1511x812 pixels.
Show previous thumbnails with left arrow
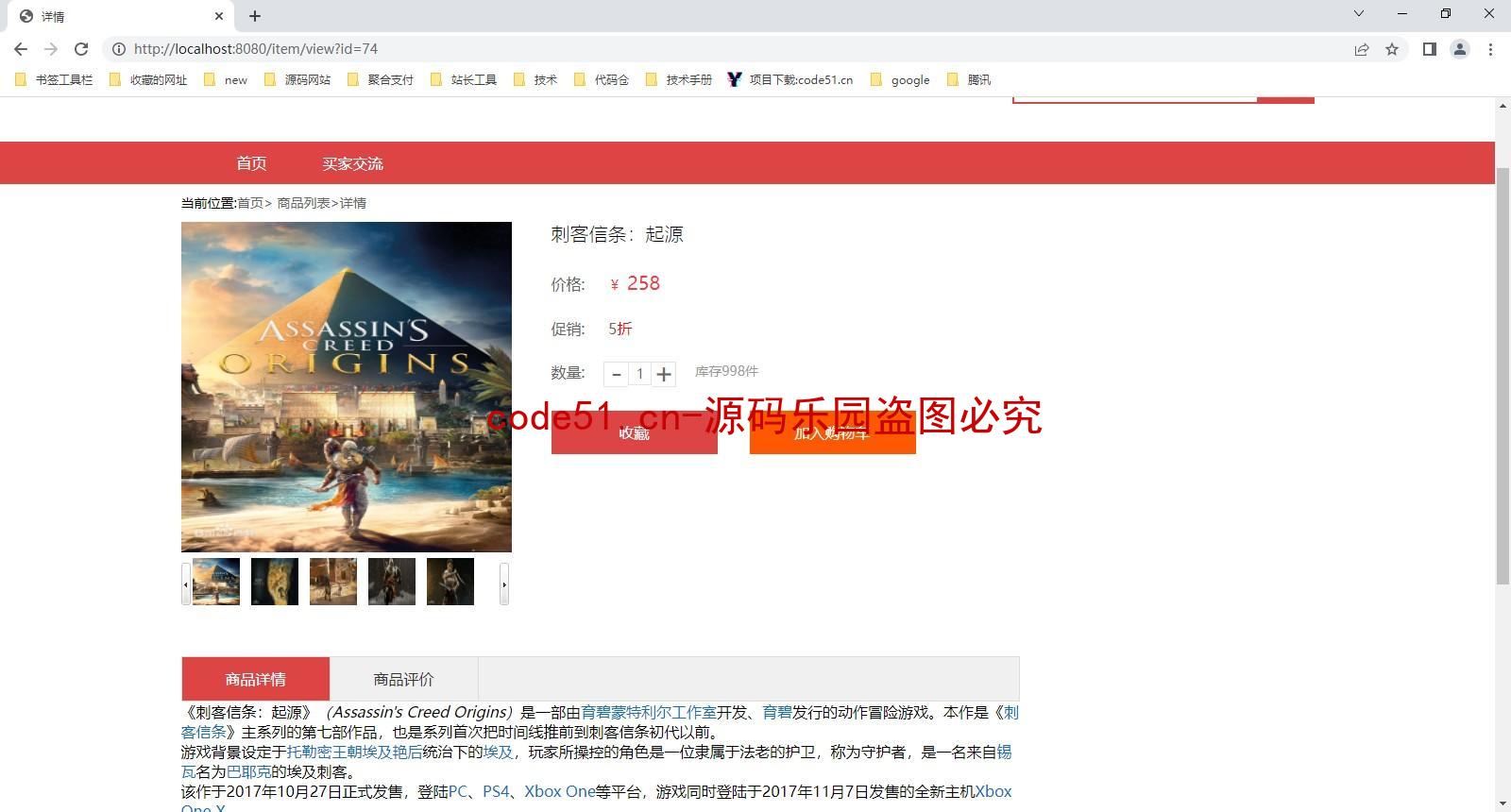[x=186, y=584]
